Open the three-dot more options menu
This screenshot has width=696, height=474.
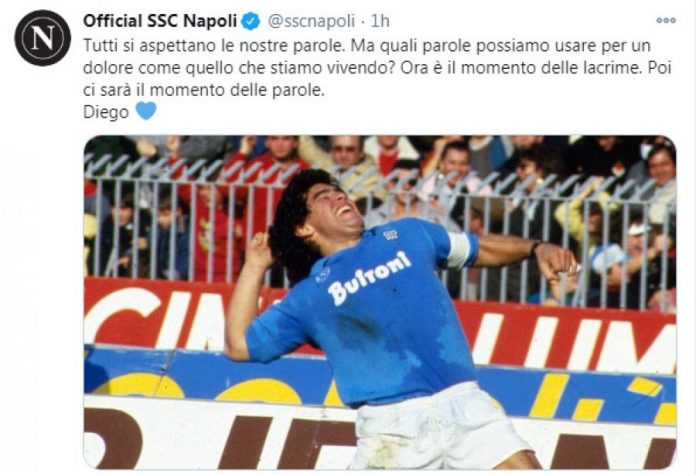point(666,20)
